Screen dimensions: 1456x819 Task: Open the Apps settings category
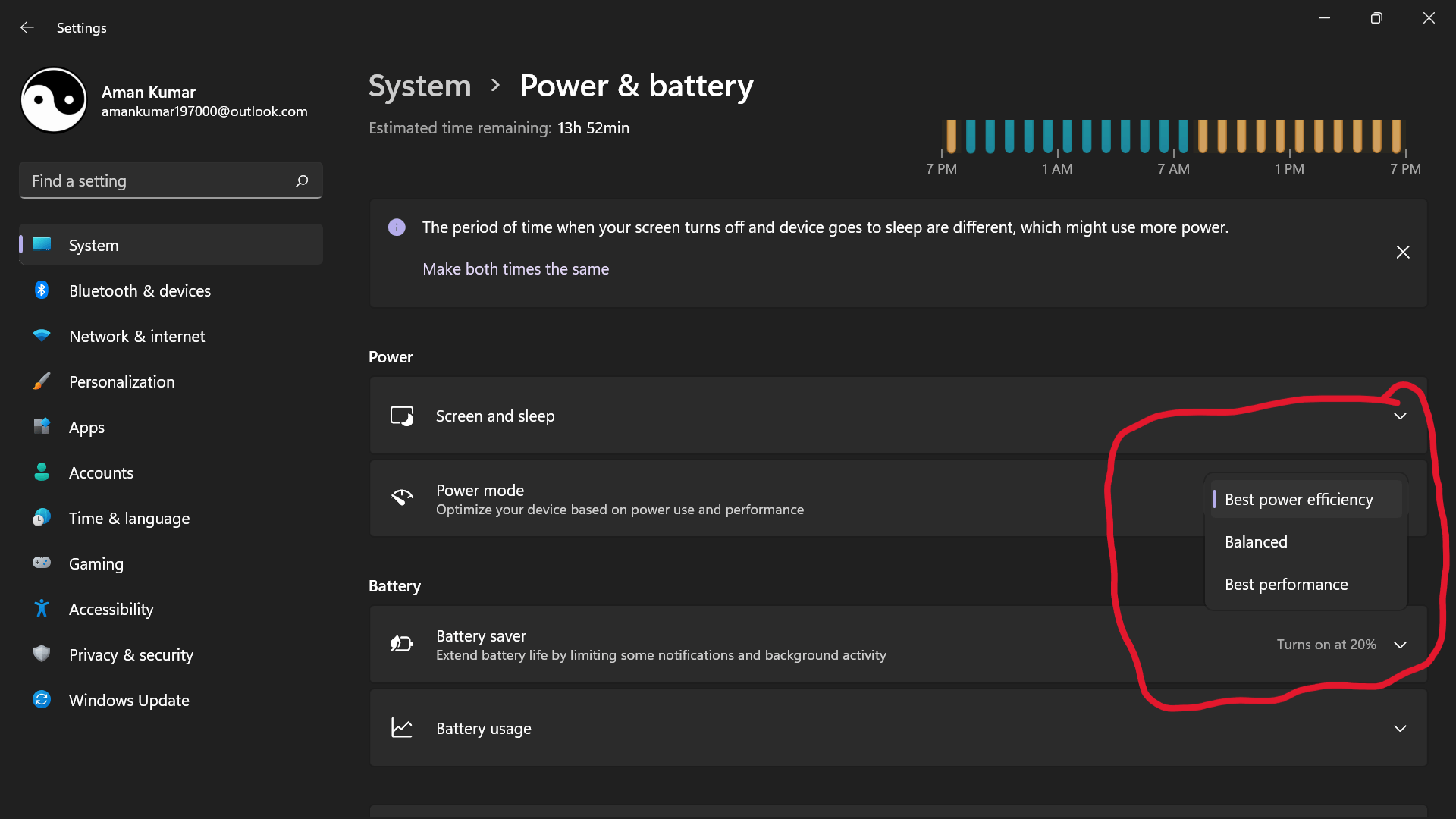coord(86,428)
